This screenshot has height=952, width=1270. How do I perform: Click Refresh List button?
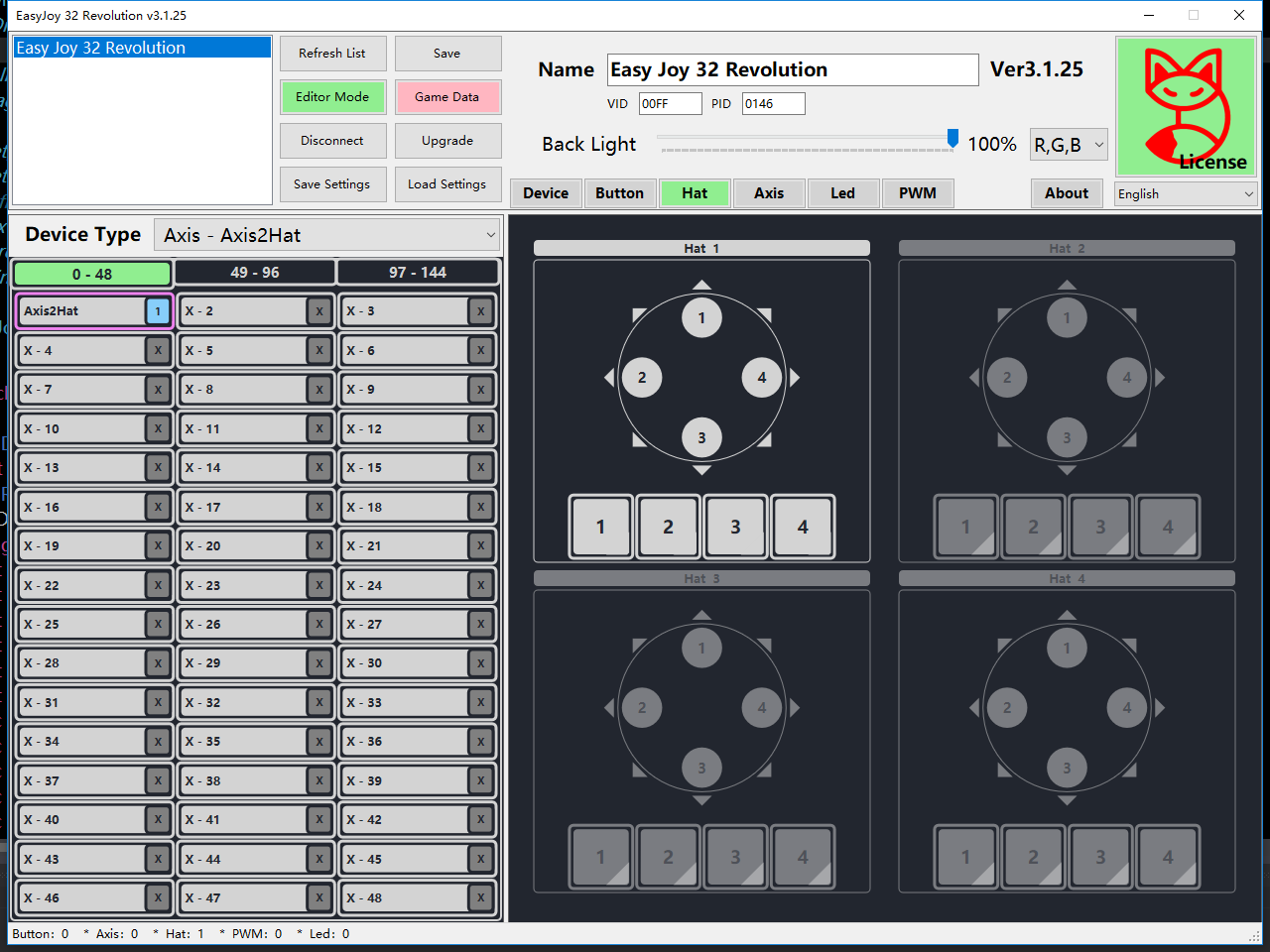click(x=332, y=54)
